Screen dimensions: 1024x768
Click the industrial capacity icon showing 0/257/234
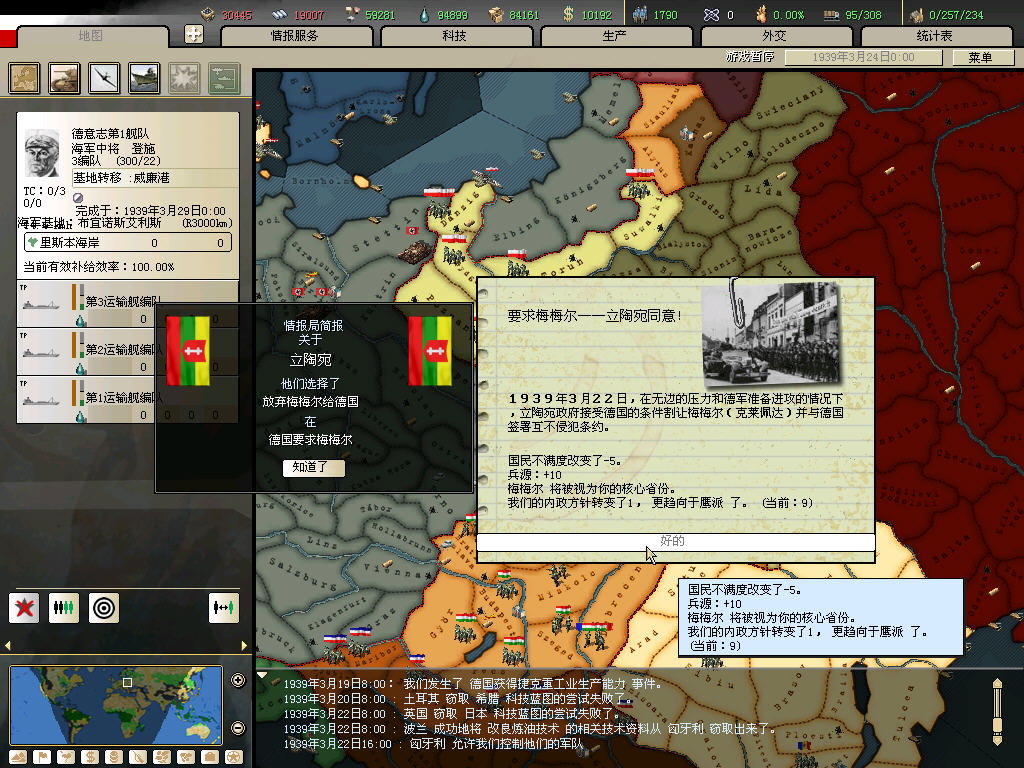pos(917,14)
